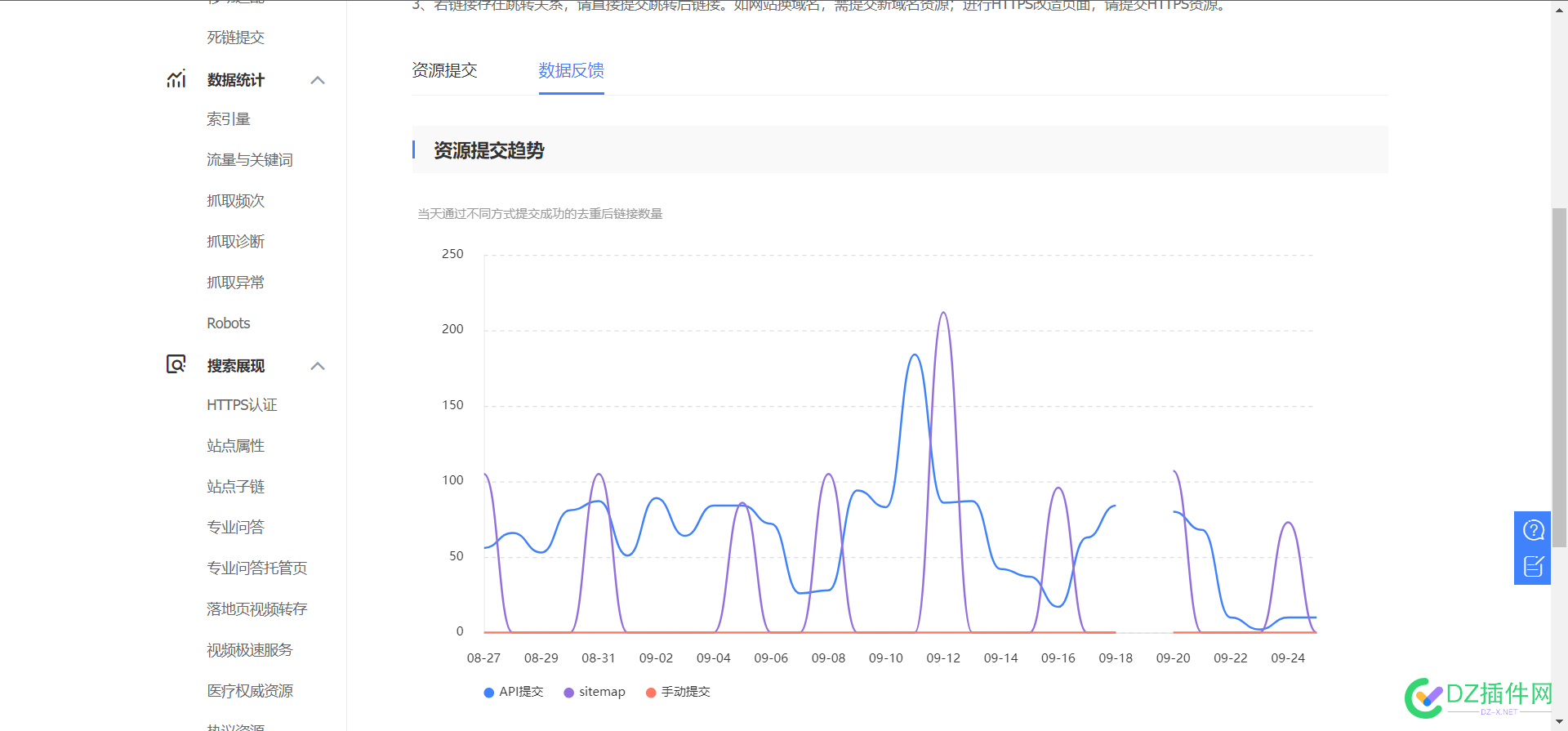Open the feedback edit floating button
The image size is (1568, 731).
[x=1533, y=566]
